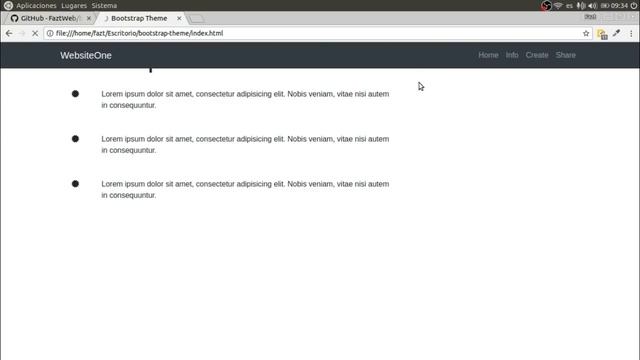This screenshot has width=640, height=360.
Task: Open the Chrome three-dot menu
Action: click(631, 33)
